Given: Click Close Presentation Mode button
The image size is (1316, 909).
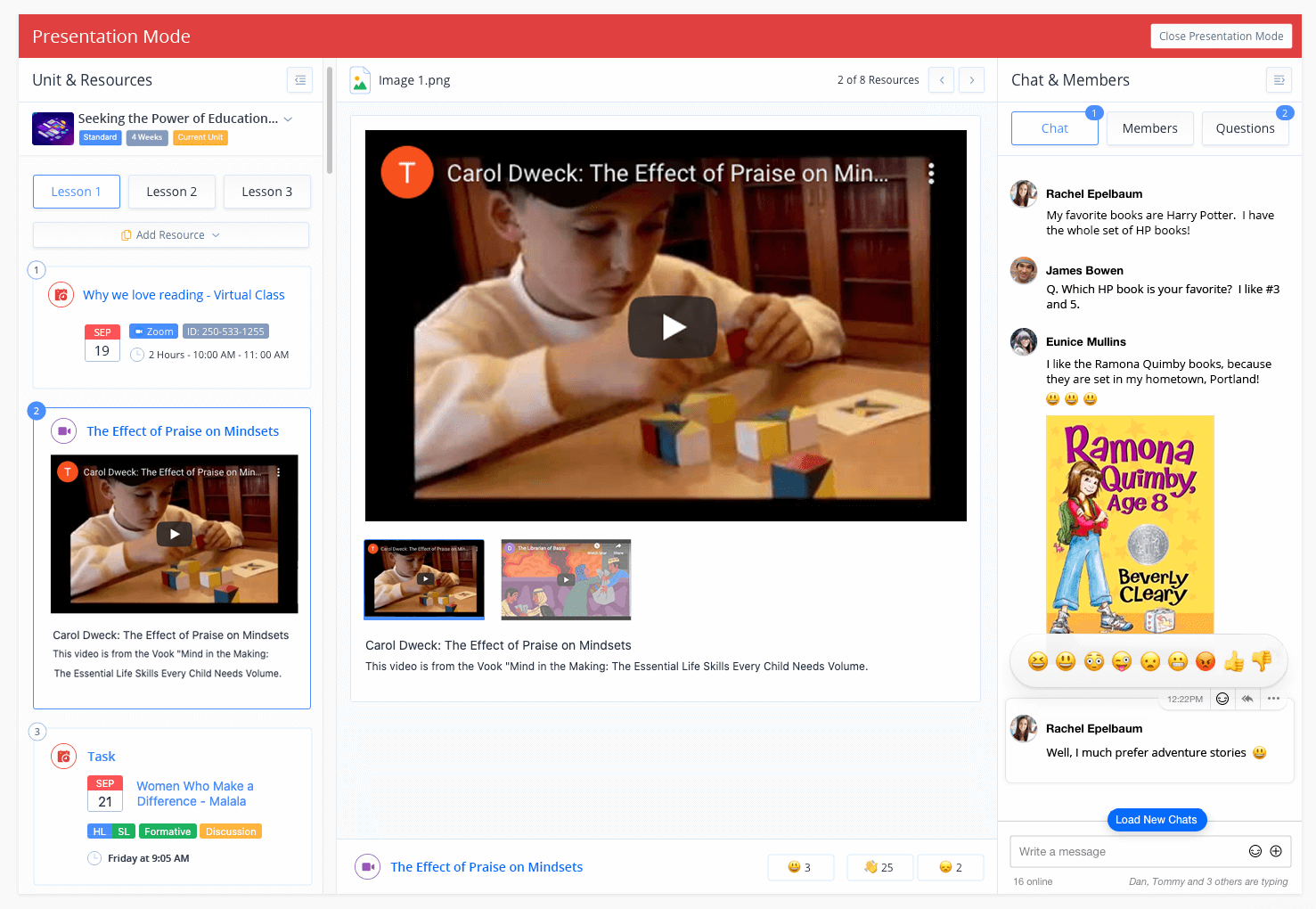Looking at the screenshot, I should click(1222, 37).
